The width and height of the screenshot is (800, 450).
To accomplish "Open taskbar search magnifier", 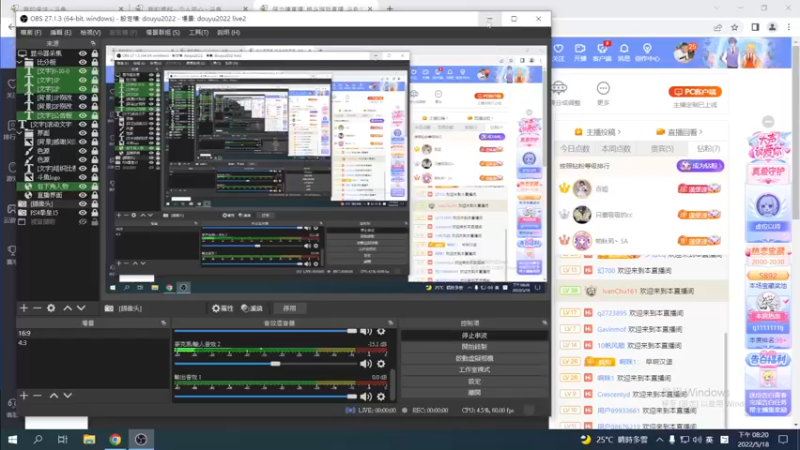I will click(x=38, y=439).
